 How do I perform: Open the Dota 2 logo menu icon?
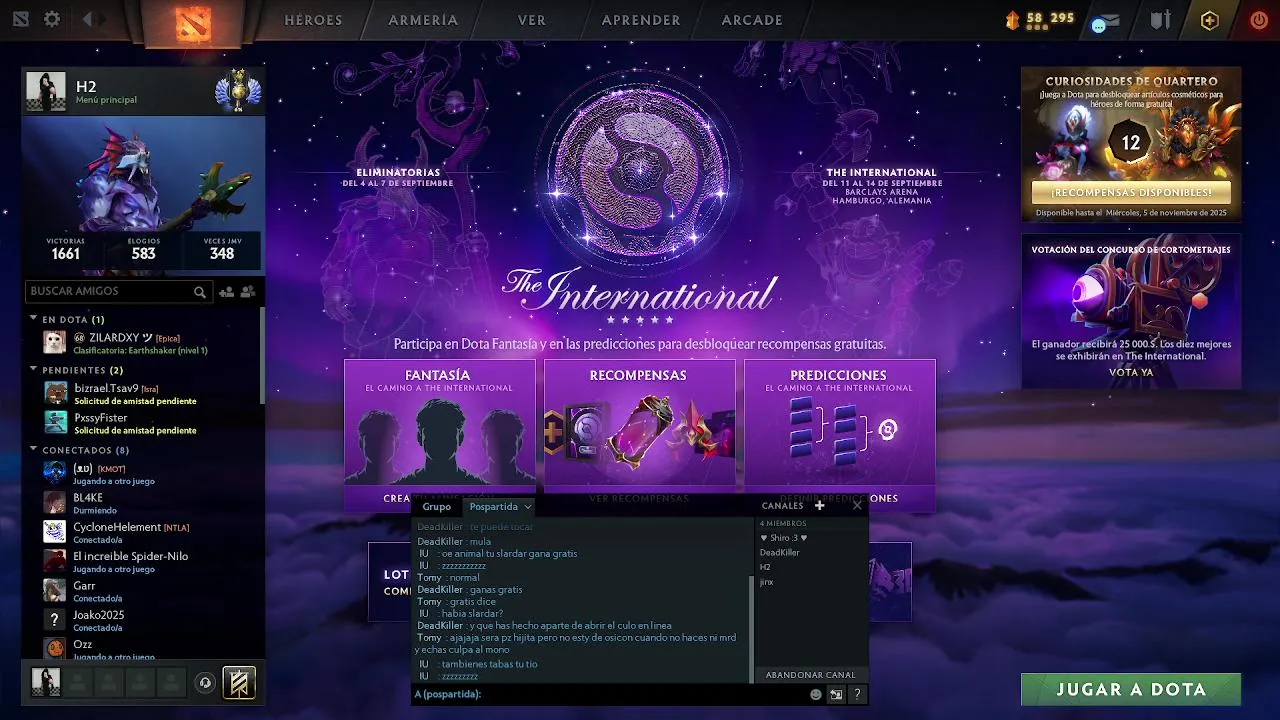tap(20, 19)
